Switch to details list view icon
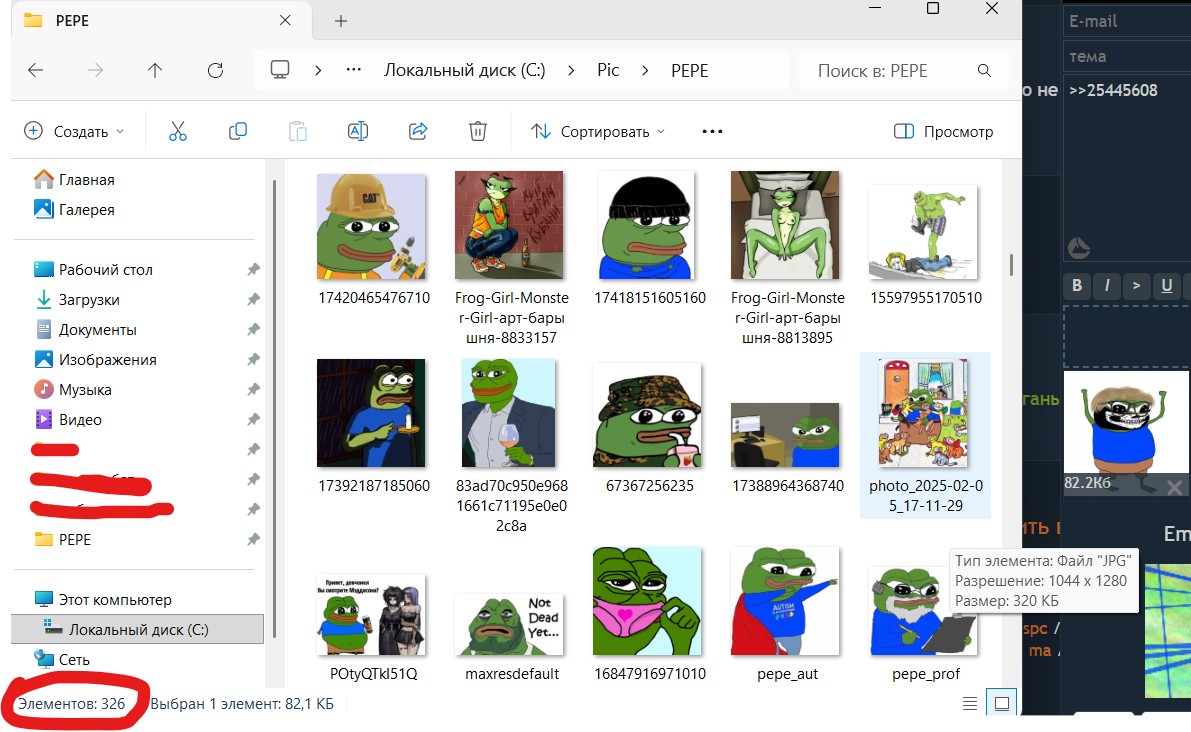 point(970,704)
